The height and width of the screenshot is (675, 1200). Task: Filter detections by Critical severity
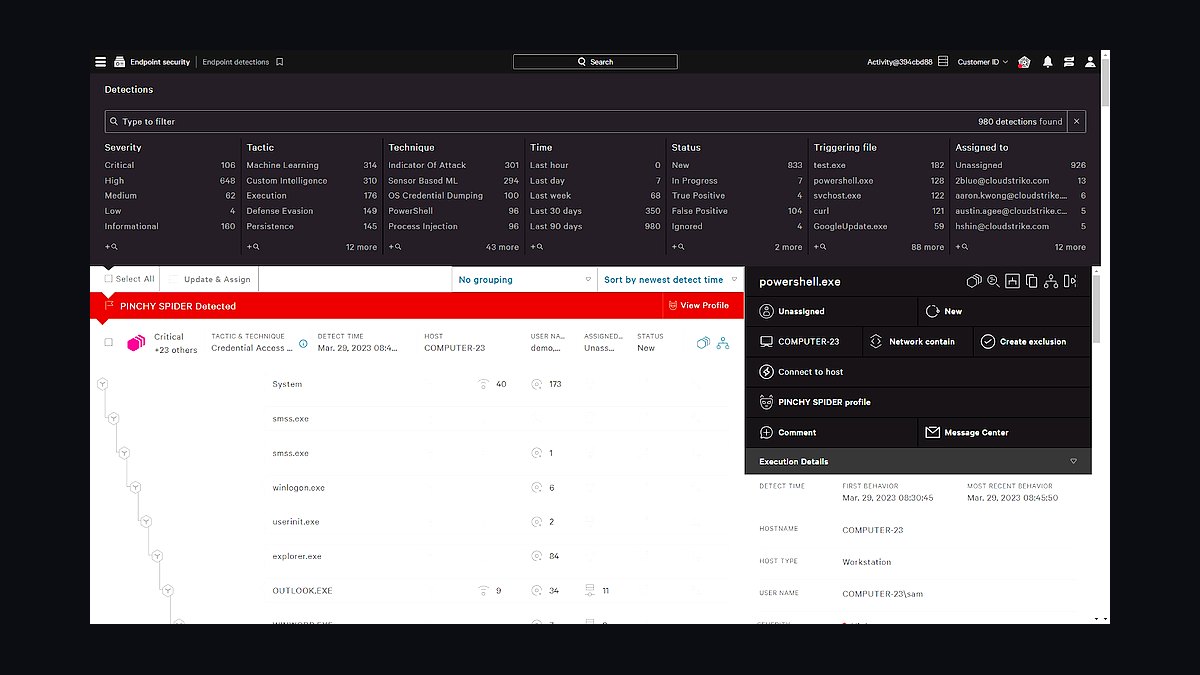point(170,165)
